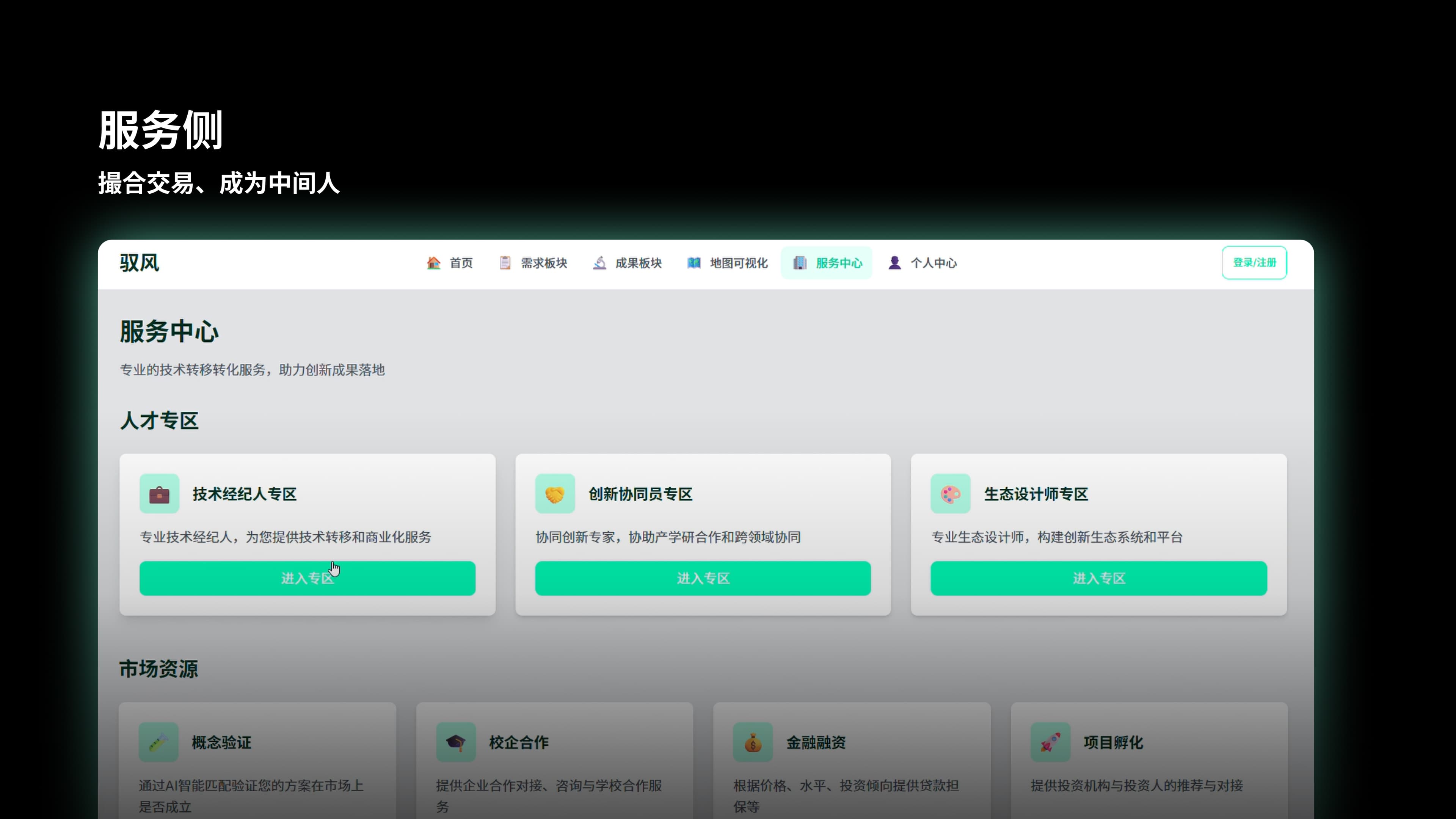Click the rocket icon on 项目孵化 card
This screenshot has width=1456, height=819.
coord(1050,742)
